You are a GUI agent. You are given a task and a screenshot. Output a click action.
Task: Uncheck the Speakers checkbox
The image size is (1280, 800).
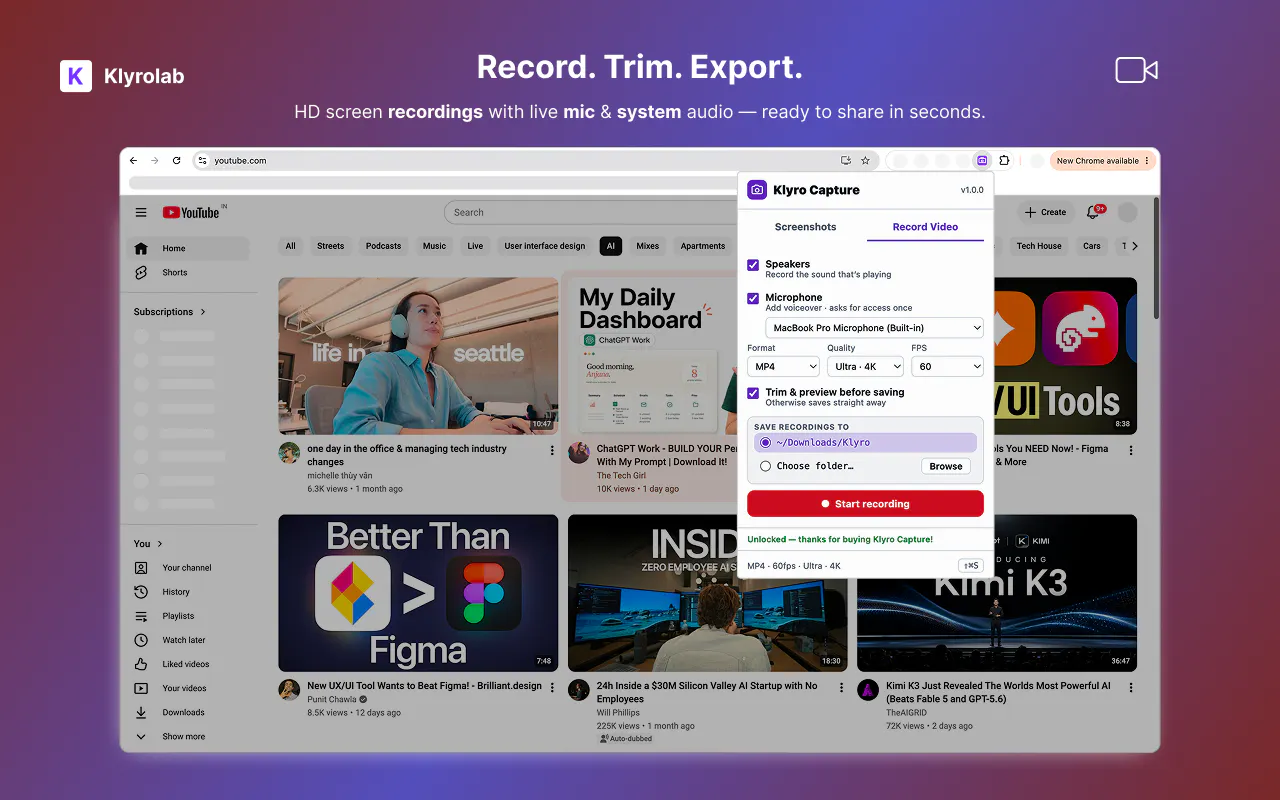[753, 265]
